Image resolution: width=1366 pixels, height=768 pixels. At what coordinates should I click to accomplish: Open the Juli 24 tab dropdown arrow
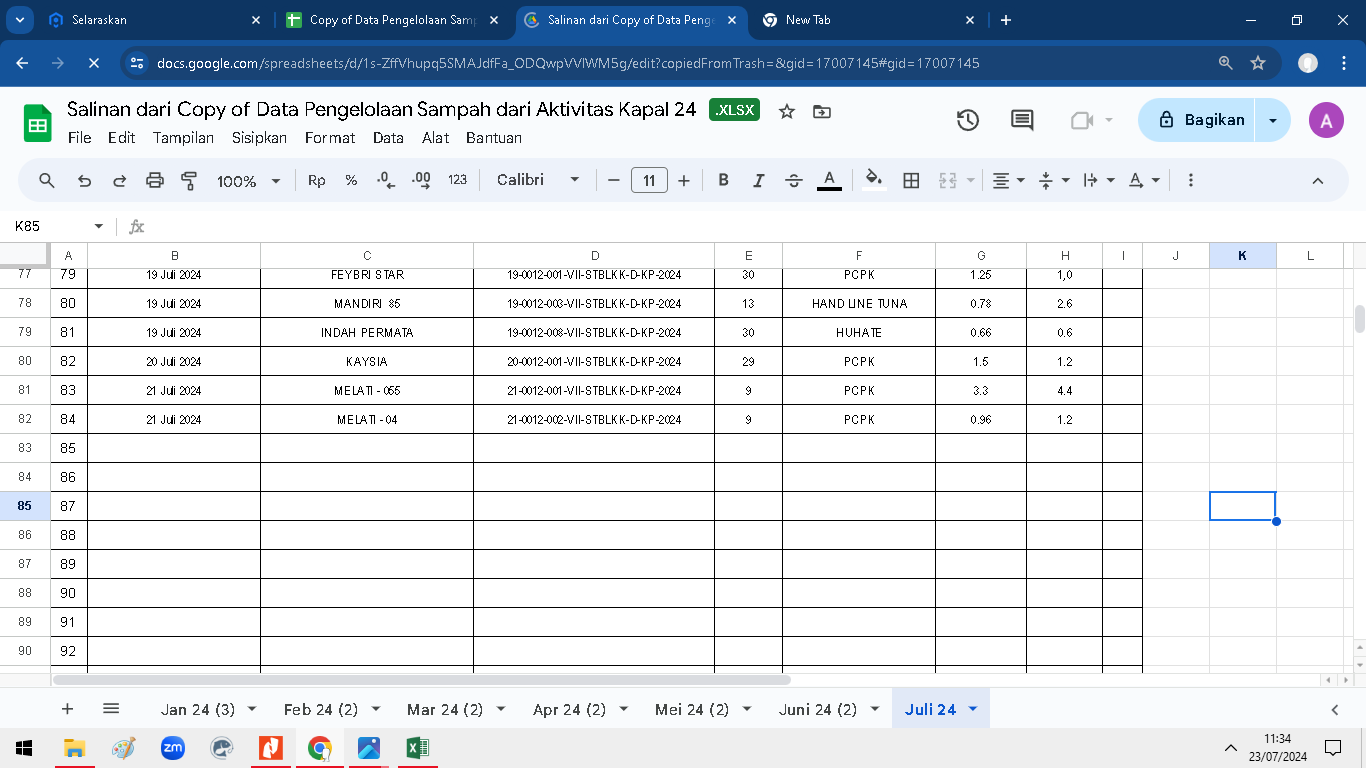972,709
